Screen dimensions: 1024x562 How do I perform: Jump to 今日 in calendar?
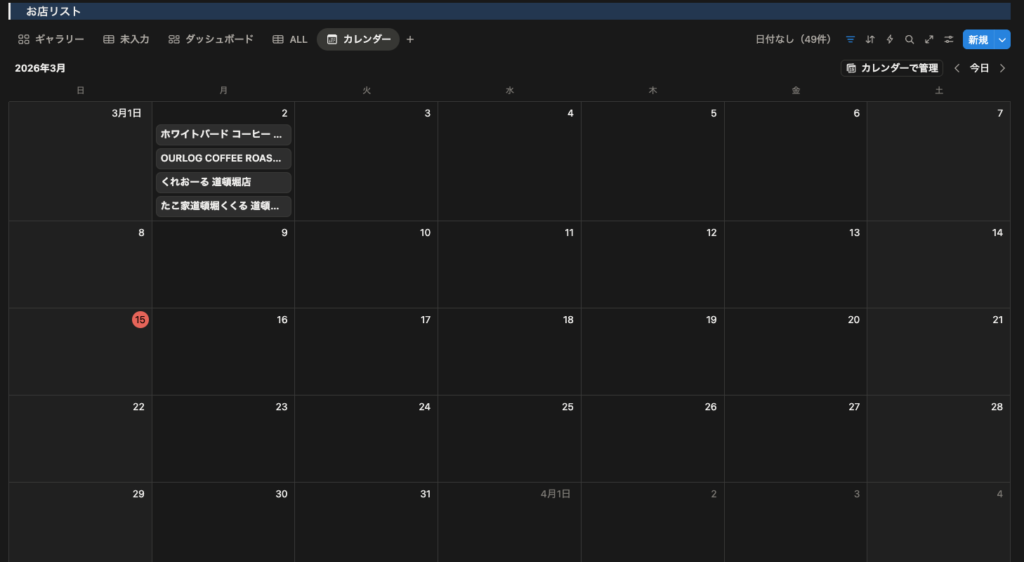tap(980, 68)
